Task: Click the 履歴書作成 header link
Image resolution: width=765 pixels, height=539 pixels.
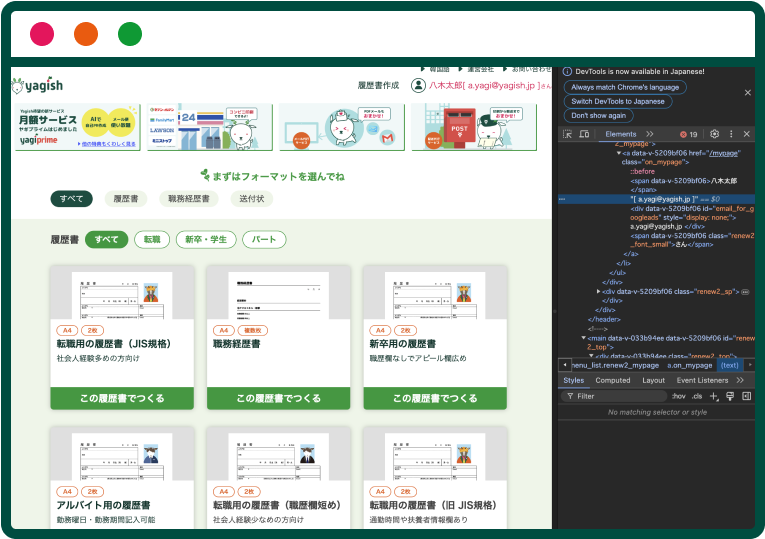Action: (x=378, y=85)
